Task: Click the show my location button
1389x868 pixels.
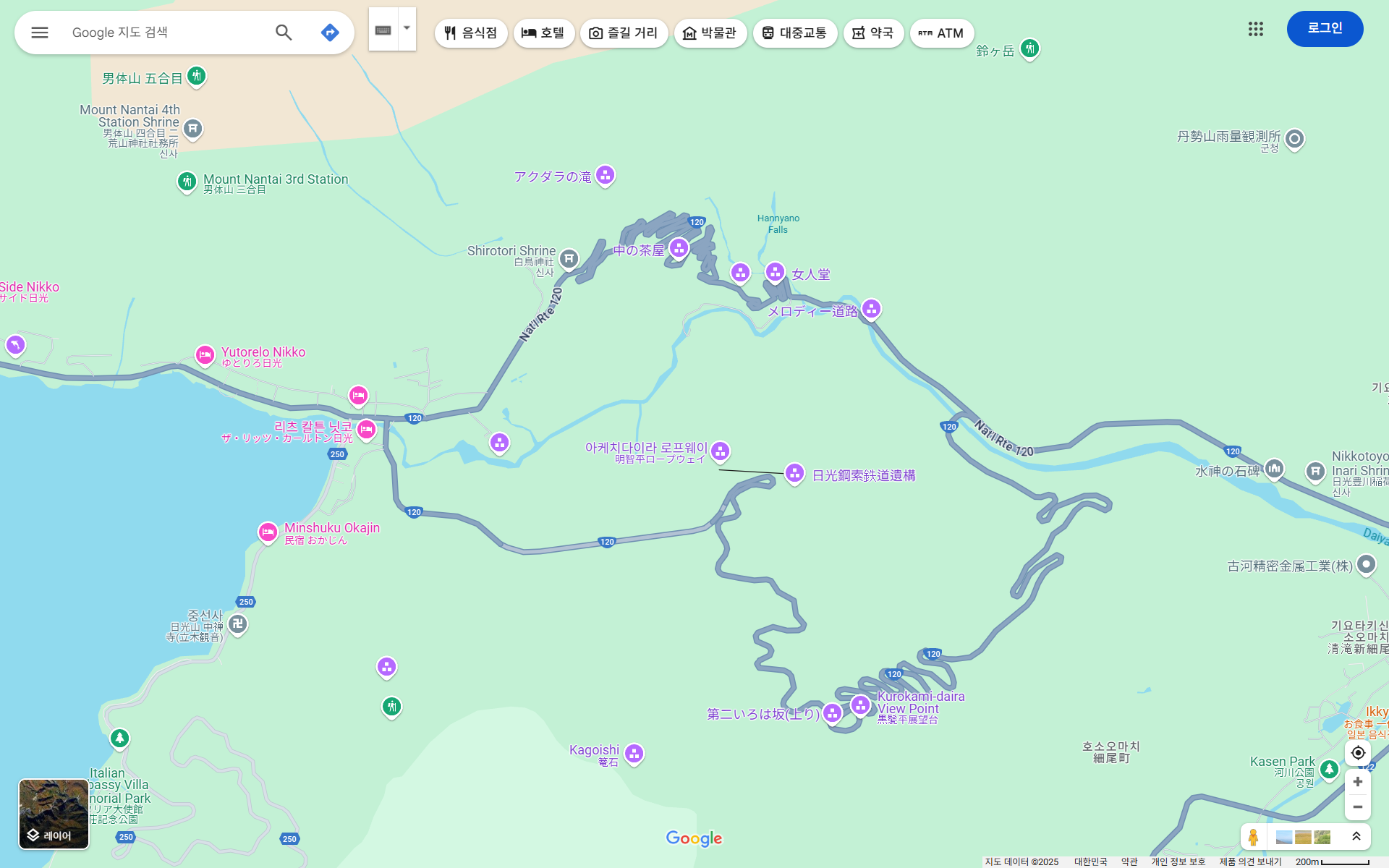Action: [1357, 753]
